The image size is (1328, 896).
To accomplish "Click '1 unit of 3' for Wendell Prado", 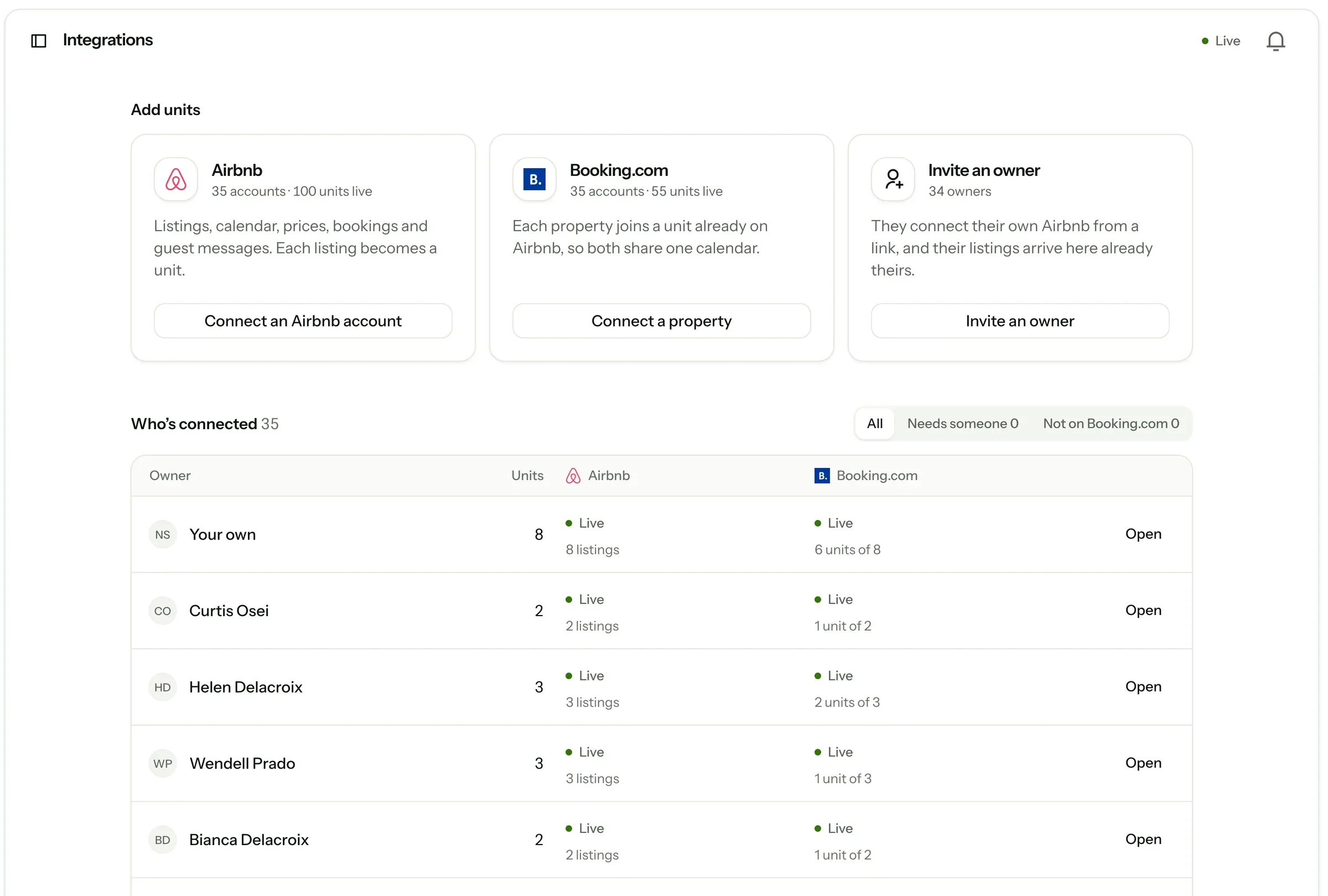I will click(842, 779).
